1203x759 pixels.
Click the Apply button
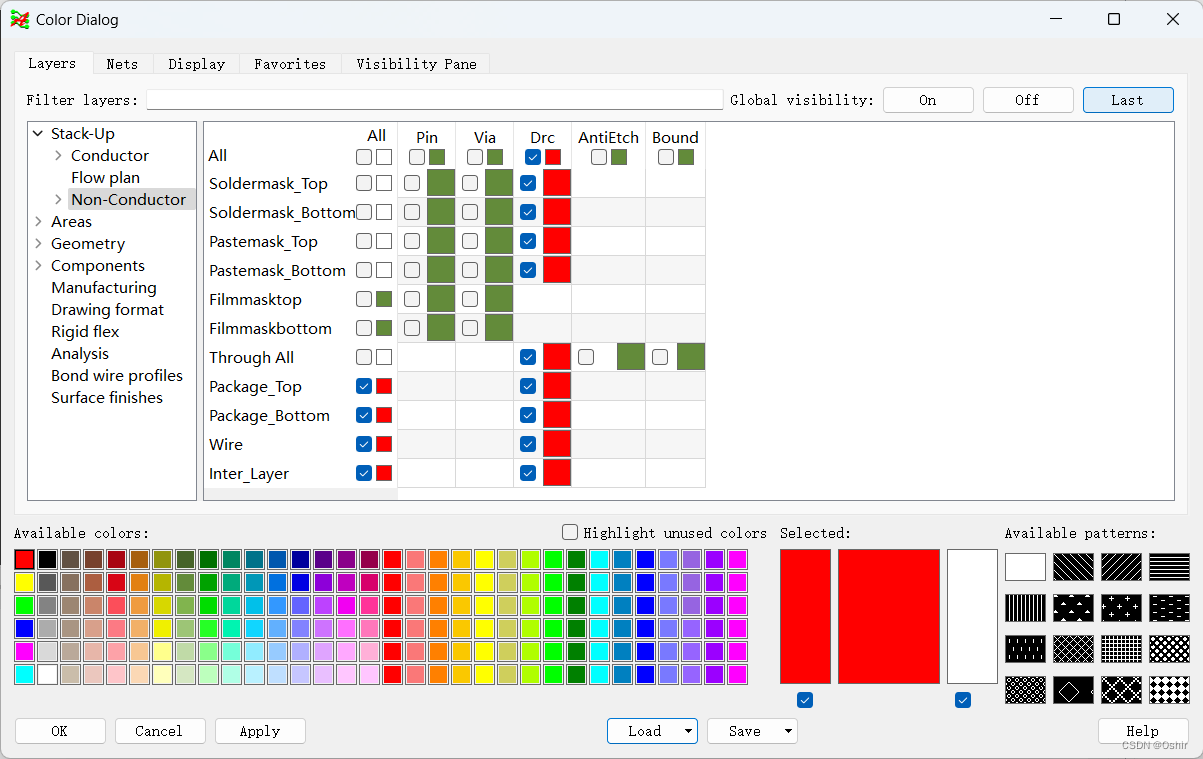(x=260, y=731)
